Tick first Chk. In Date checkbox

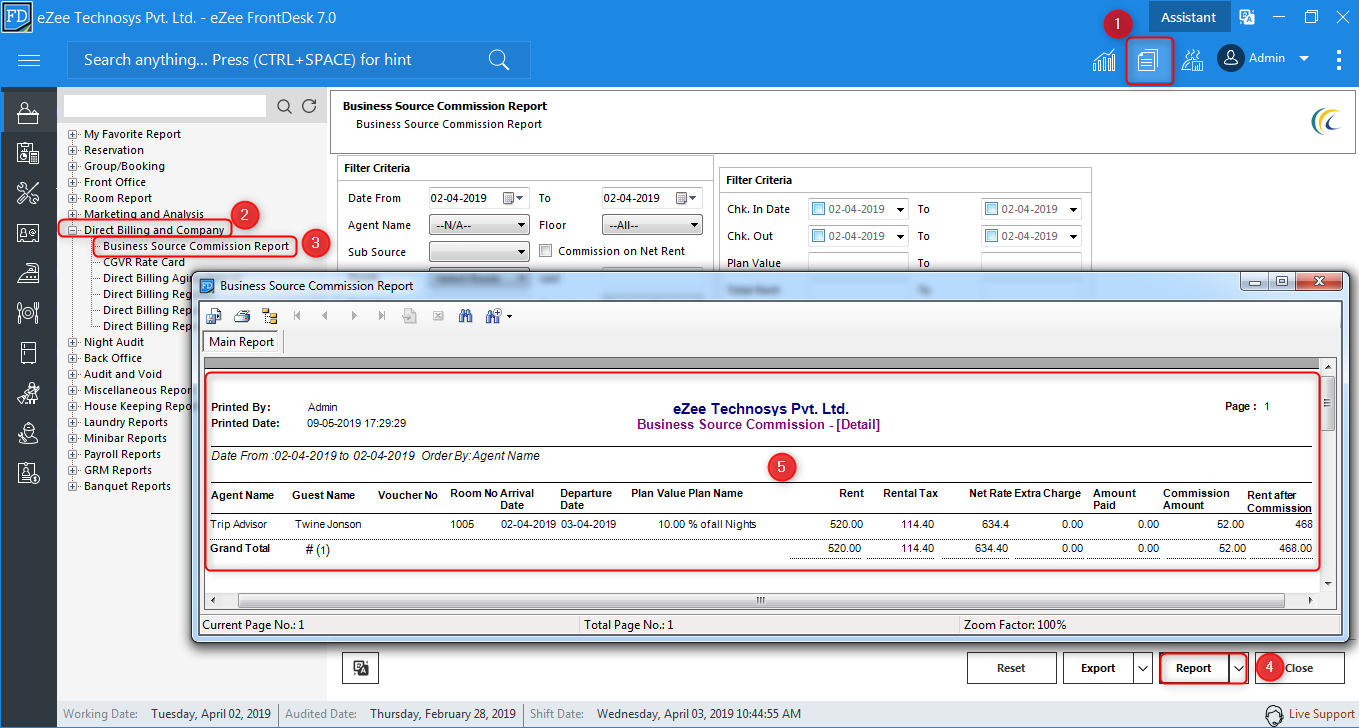click(819, 209)
